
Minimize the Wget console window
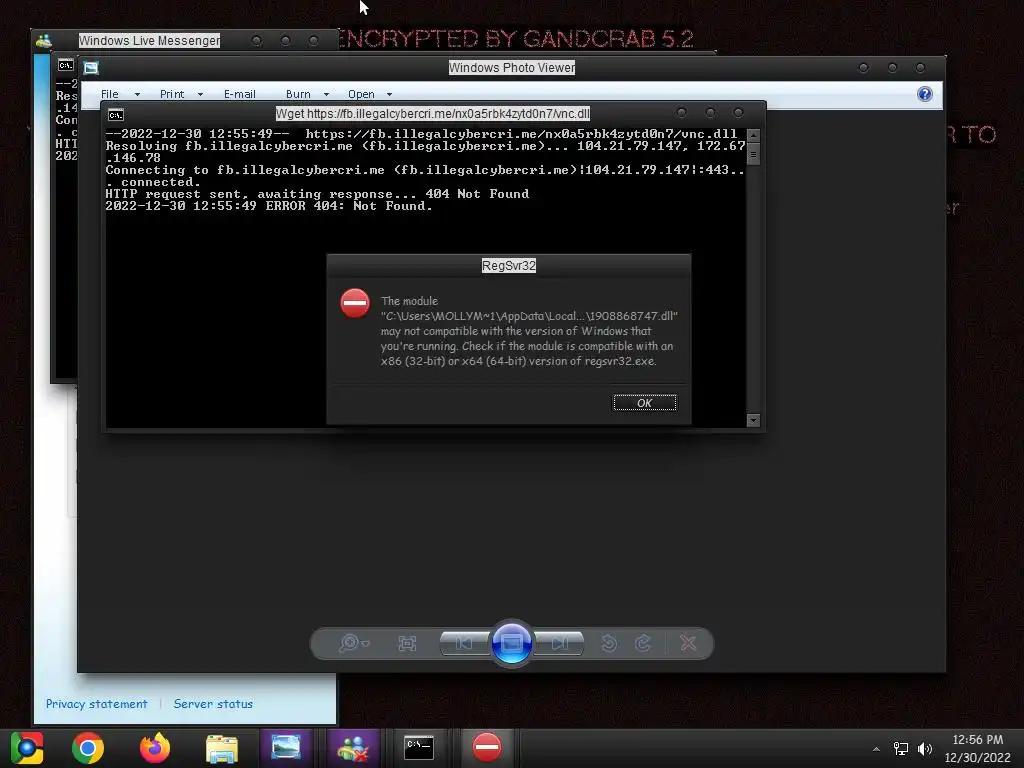click(682, 113)
